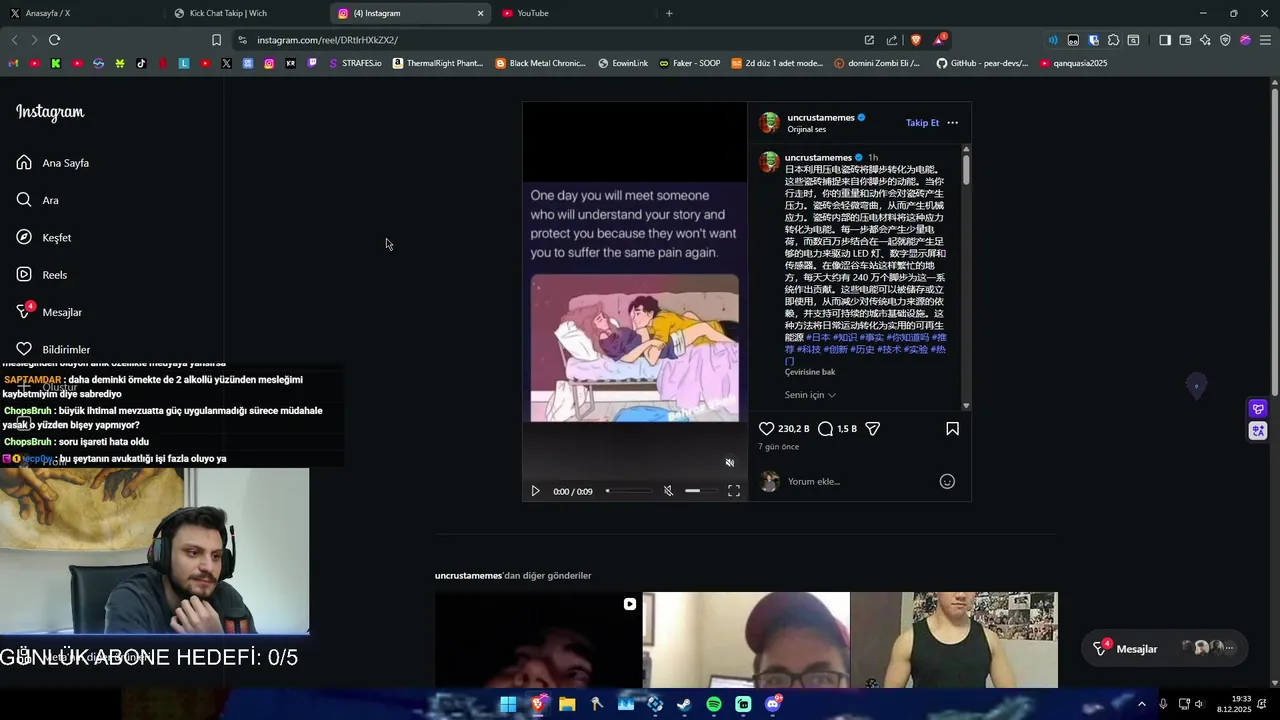
Task: Click the Yorum ekle comment field
Action: tap(860, 481)
